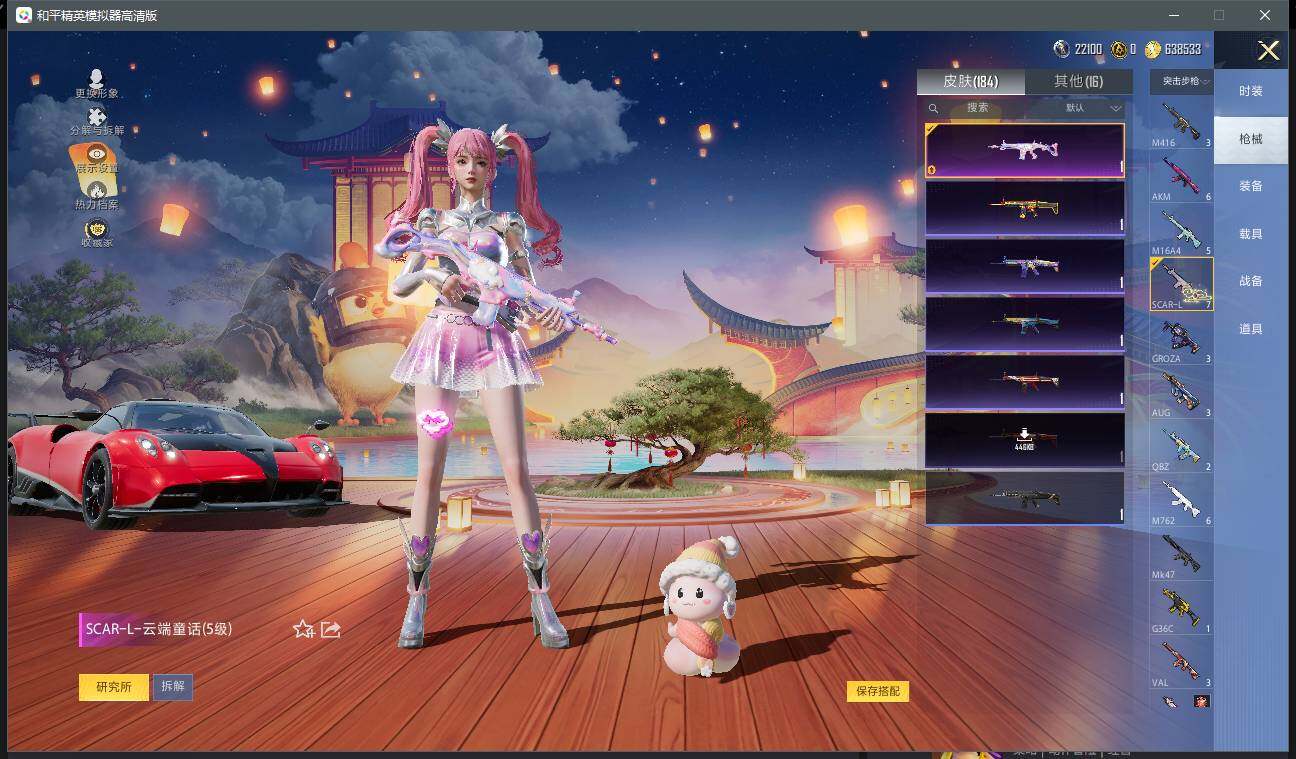Click the small red icon below VAL
1296x759 pixels.
click(1202, 701)
